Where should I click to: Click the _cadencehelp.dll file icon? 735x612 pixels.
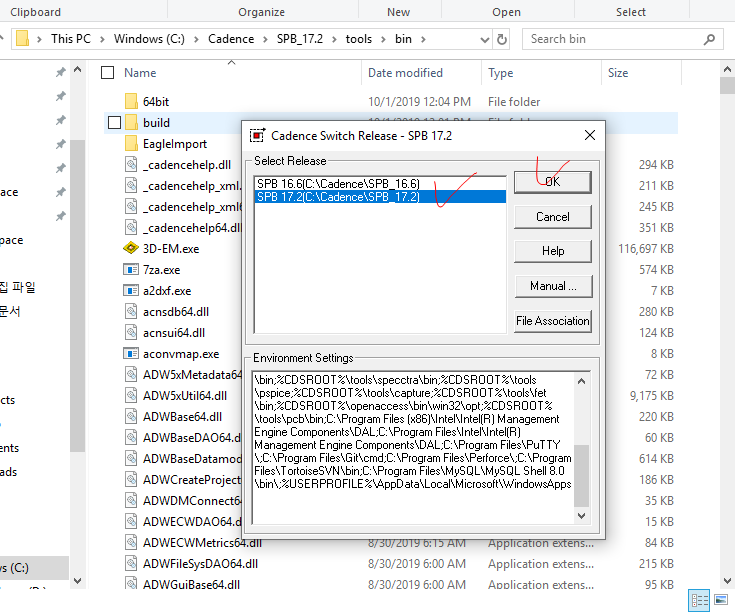(131, 164)
